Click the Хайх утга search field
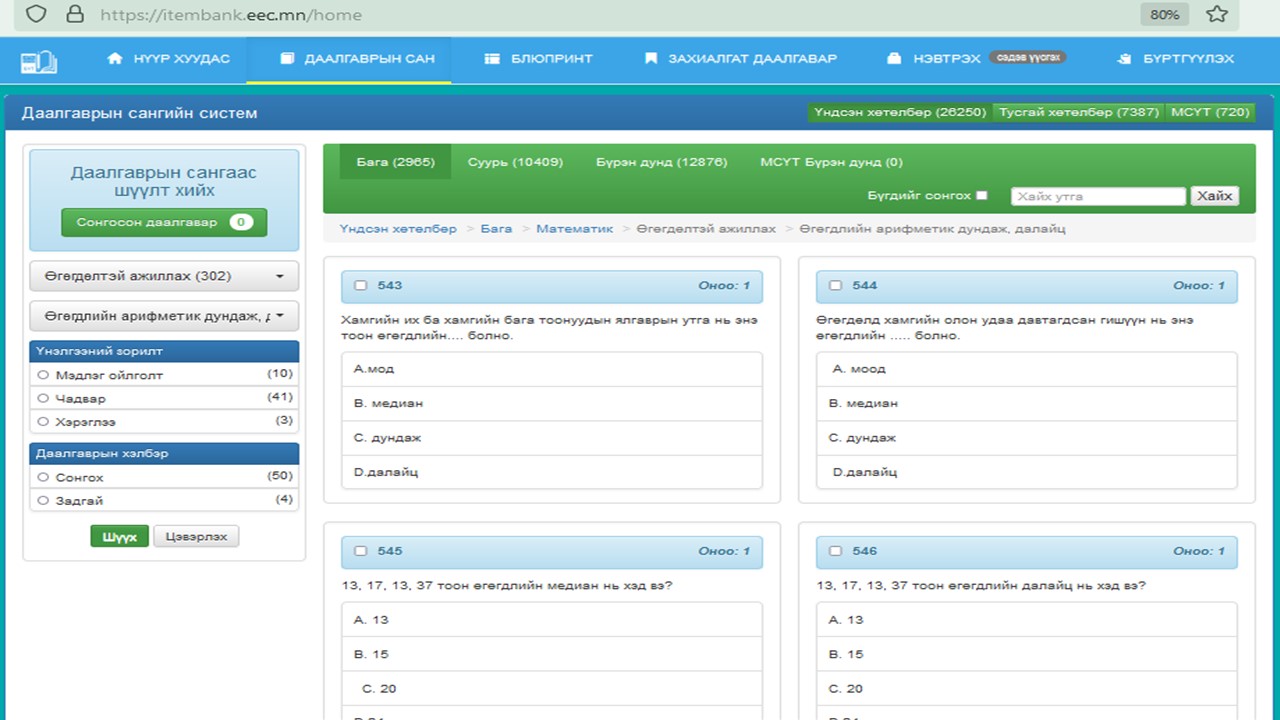Image resolution: width=1280 pixels, height=720 pixels. 1097,196
